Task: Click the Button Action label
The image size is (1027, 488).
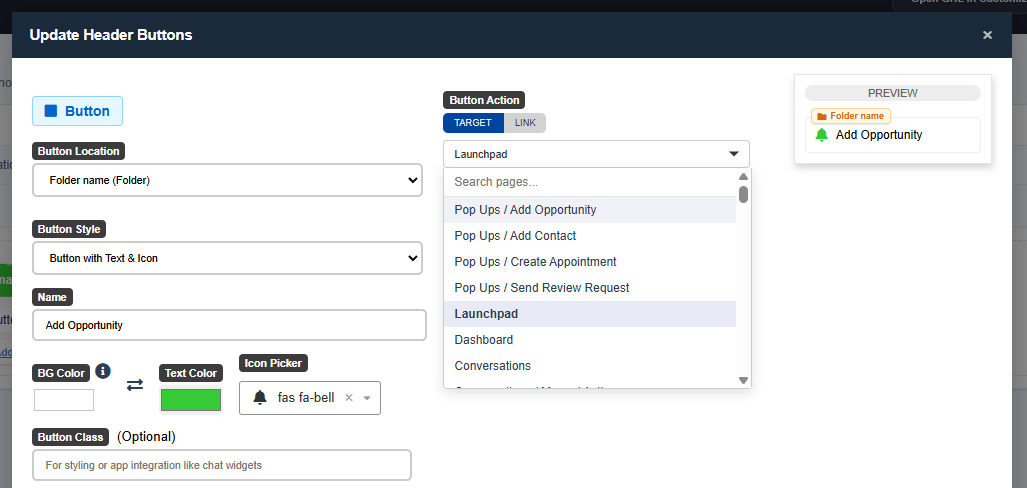Action: coord(484,100)
